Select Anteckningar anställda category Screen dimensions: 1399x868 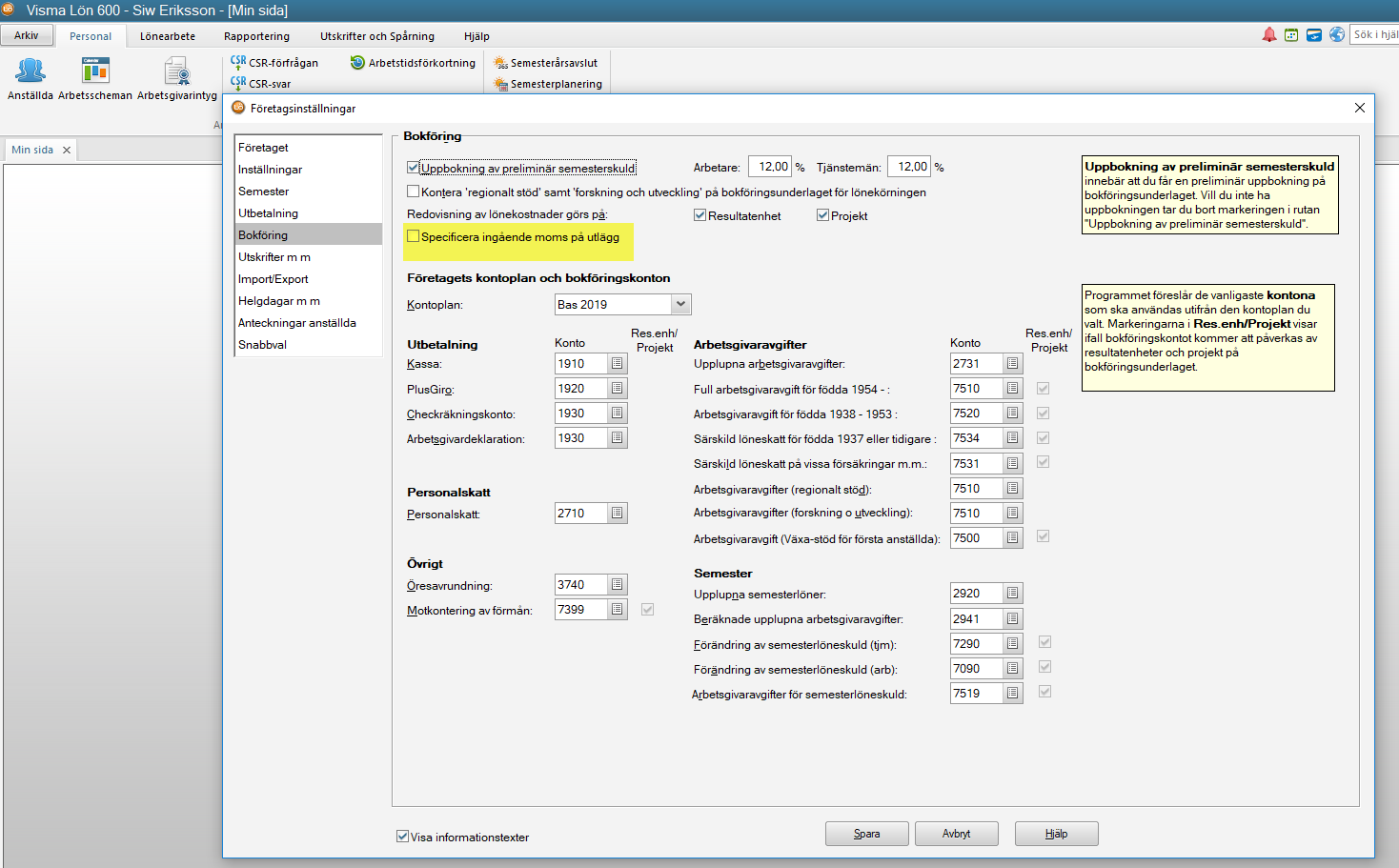pyautogui.click(x=309, y=323)
